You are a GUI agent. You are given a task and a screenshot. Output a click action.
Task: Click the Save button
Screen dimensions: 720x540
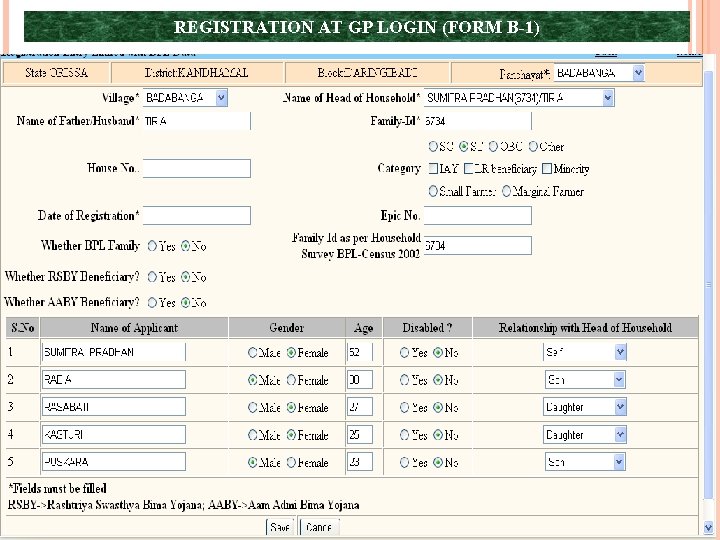[x=280, y=527]
